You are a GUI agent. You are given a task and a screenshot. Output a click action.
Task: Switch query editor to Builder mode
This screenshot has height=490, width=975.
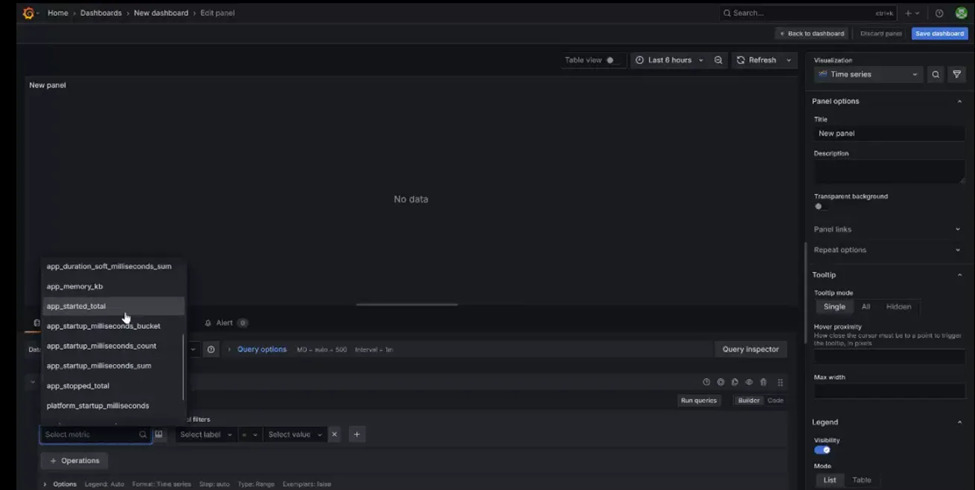[749, 400]
